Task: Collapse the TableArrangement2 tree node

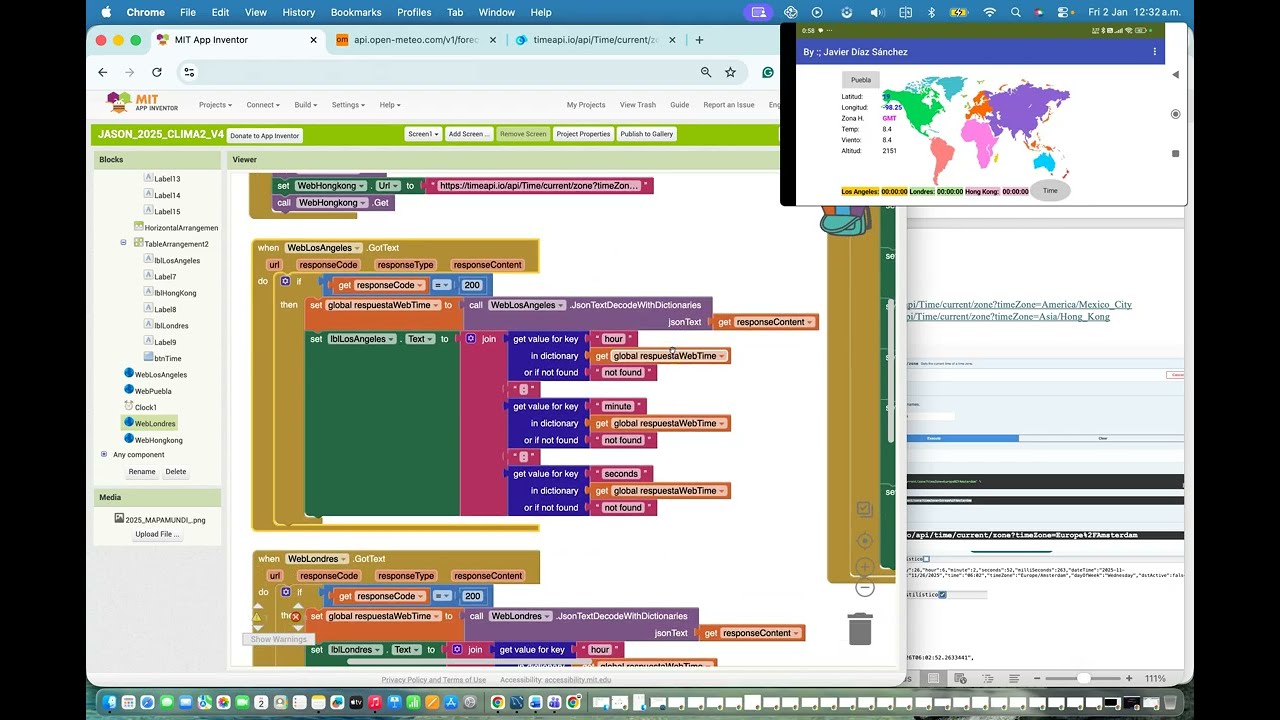Action: [124, 243]
